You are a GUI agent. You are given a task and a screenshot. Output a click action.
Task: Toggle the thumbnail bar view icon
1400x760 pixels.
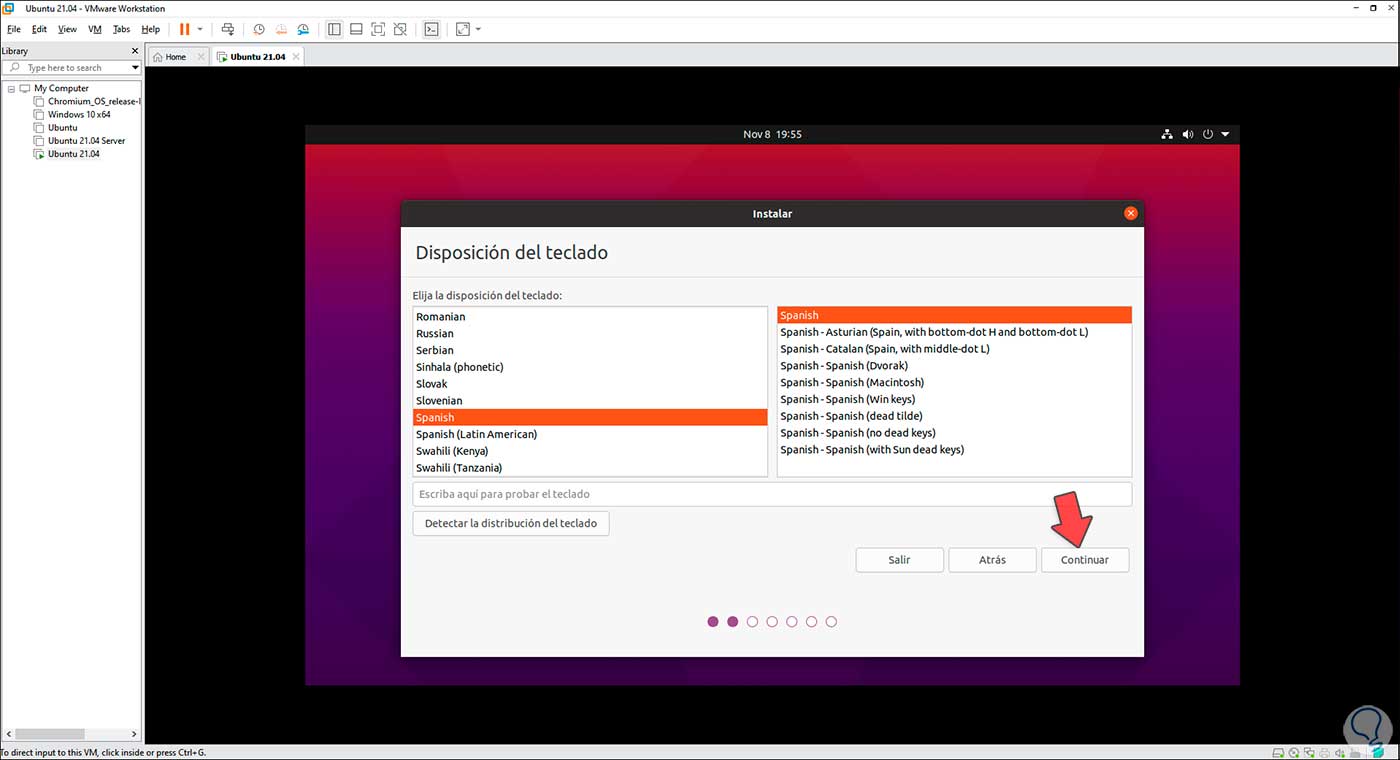pyautogui.click(x=356, y=29)
